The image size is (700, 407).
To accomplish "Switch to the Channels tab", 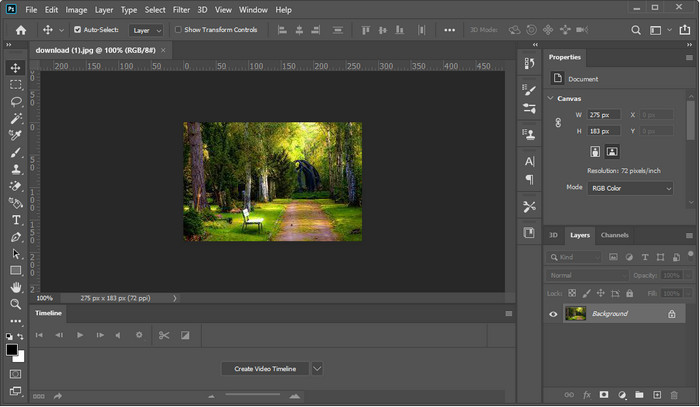I will (614, 235).
